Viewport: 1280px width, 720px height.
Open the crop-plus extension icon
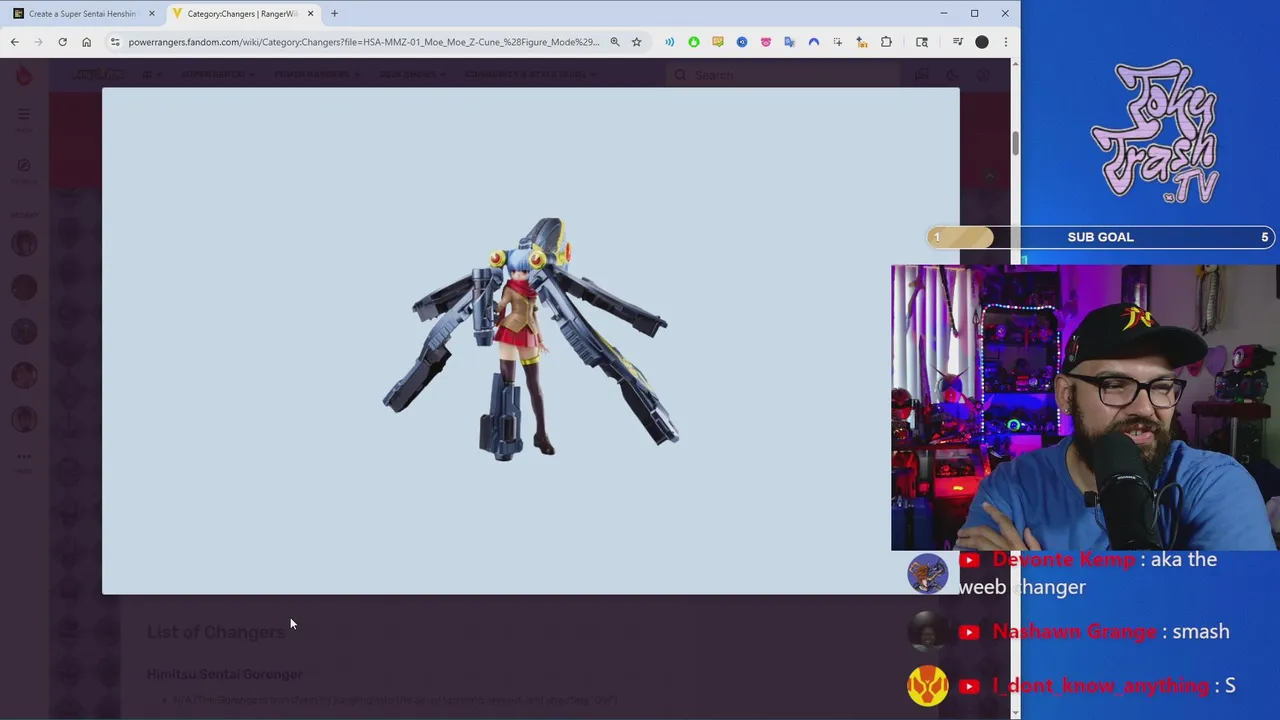837,42
